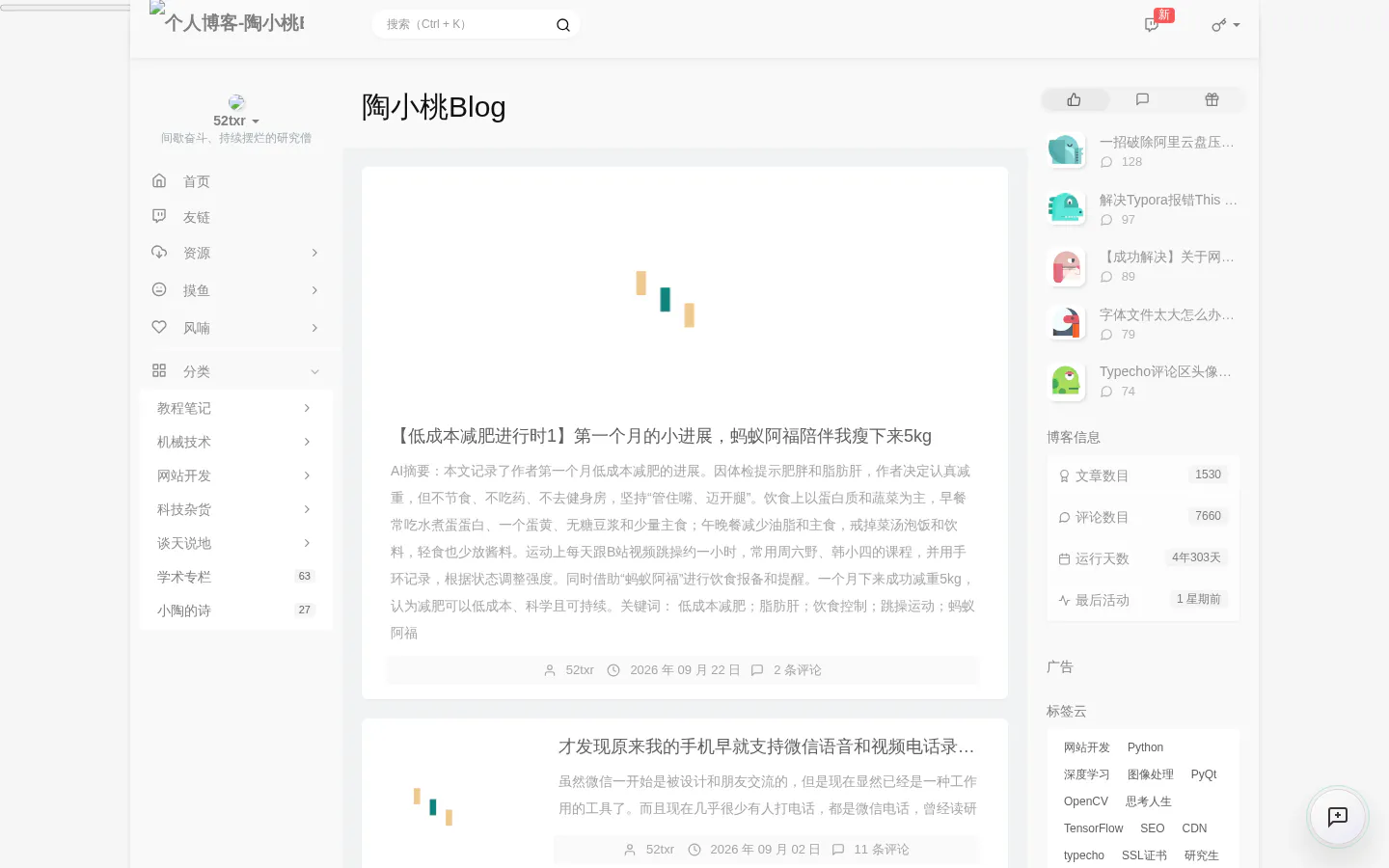Expand the 风喃 submenu chevron
Viewport: 1389px width, 868px height.
314,328
